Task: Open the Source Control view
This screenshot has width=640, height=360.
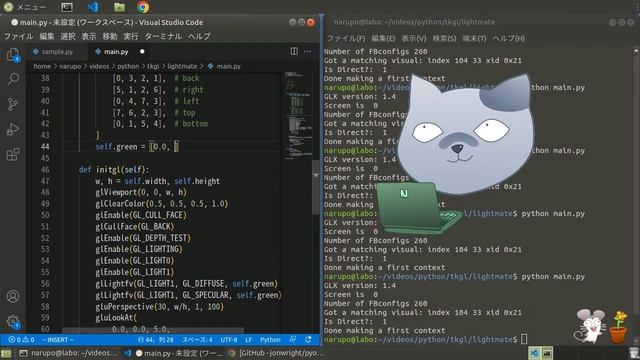Action: pyautogui.click(x=13, y=104)
